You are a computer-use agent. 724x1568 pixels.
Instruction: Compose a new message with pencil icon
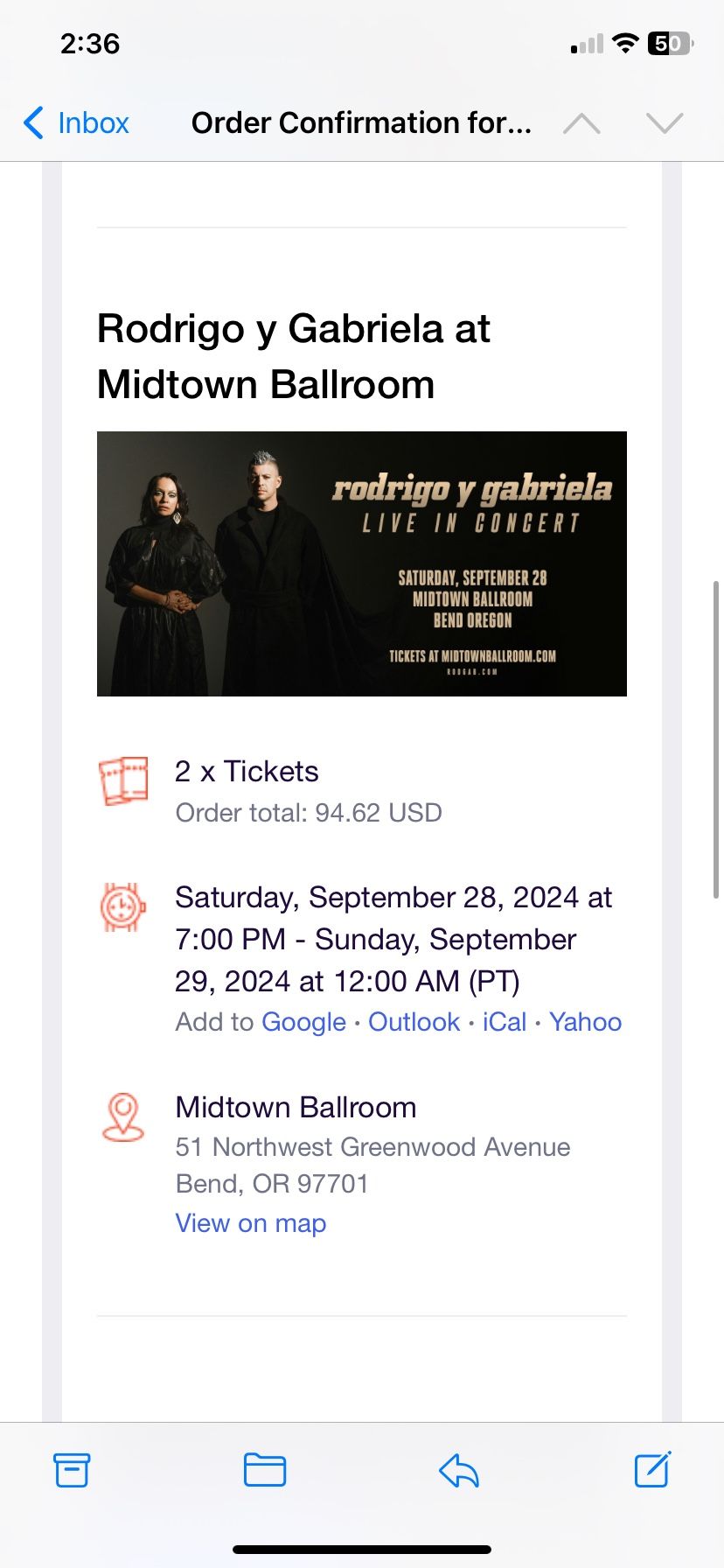tap(652, 1469)
